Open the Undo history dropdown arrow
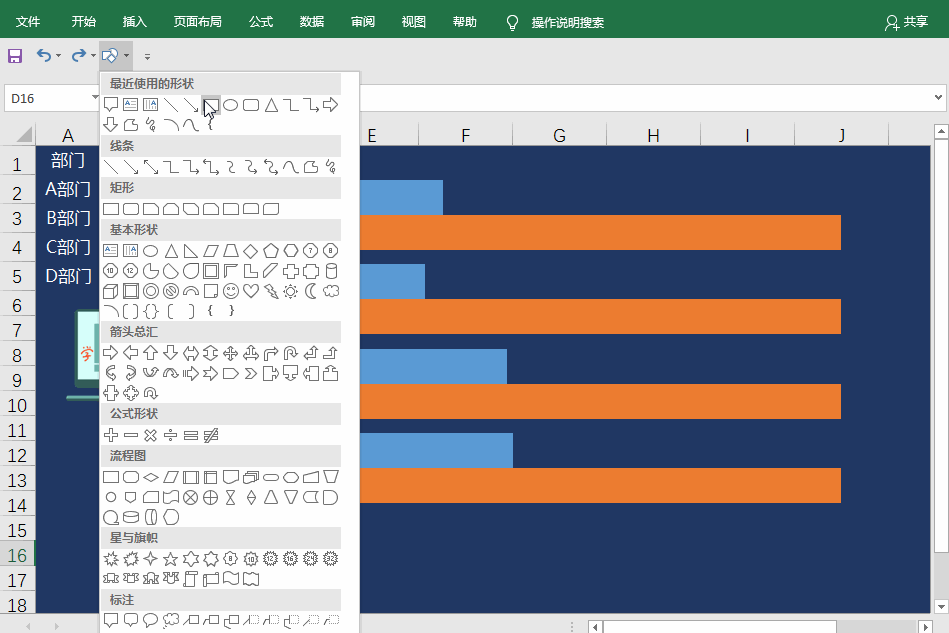949x633 pixels. 58,56
